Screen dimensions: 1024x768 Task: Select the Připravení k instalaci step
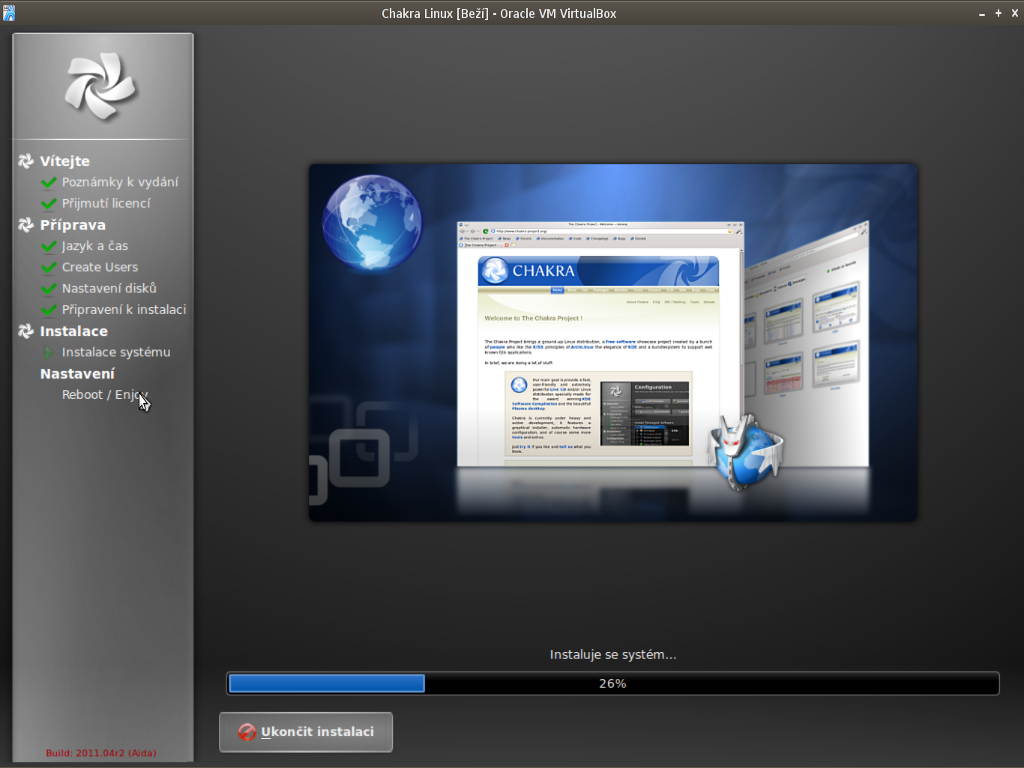coord(123,310)
